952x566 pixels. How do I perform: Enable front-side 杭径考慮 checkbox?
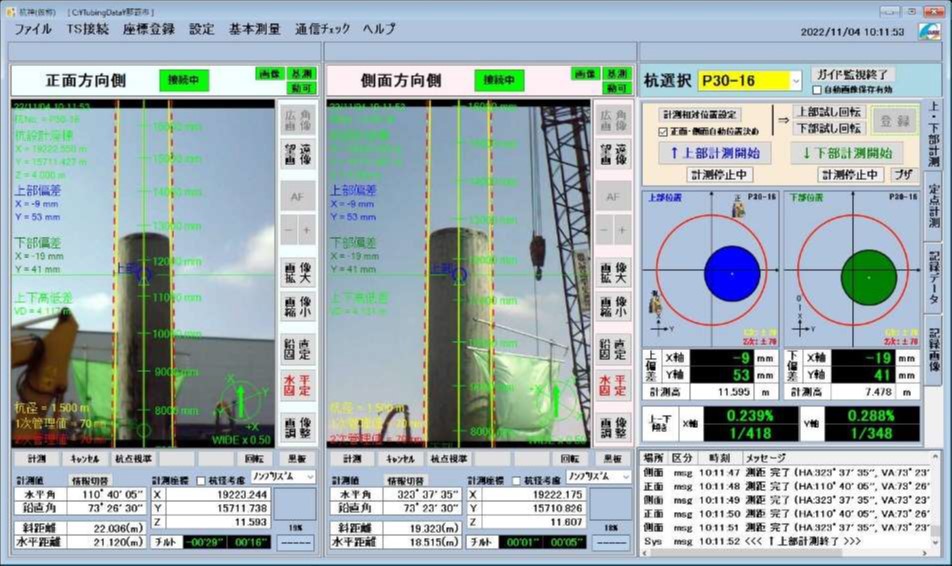click(199, 481)
